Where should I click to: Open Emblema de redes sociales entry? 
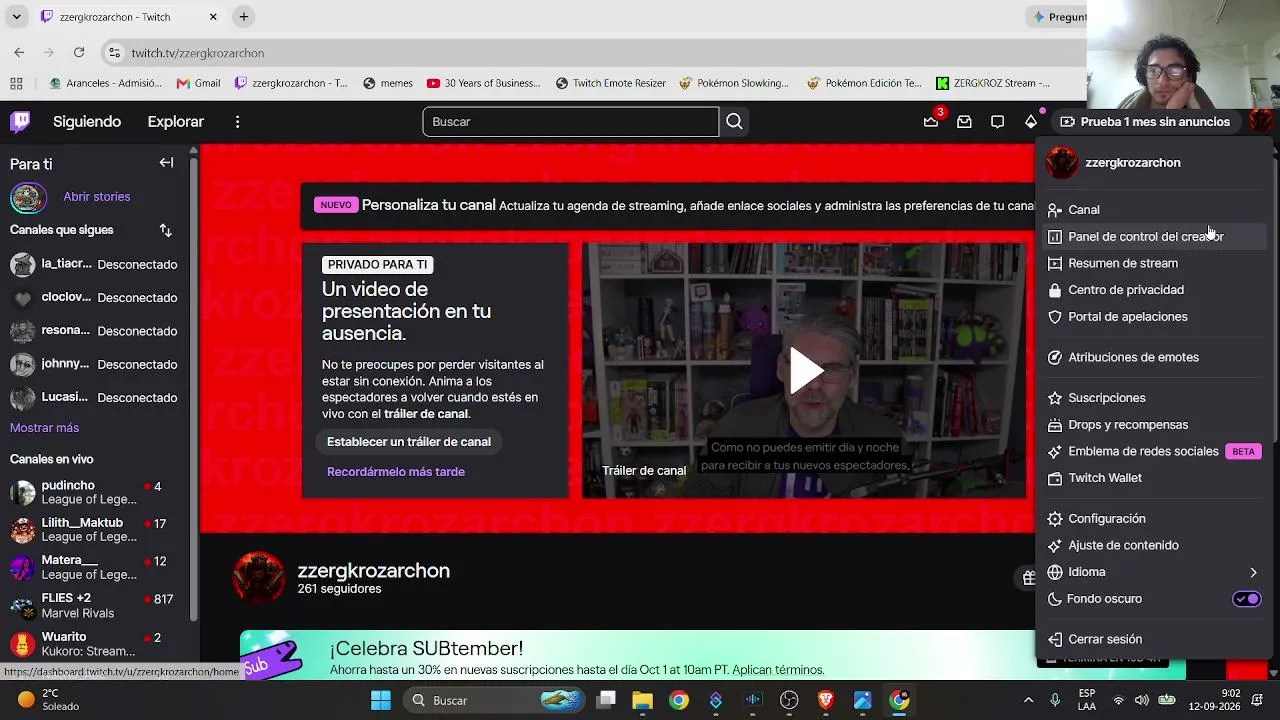(x=1154, y=451)
